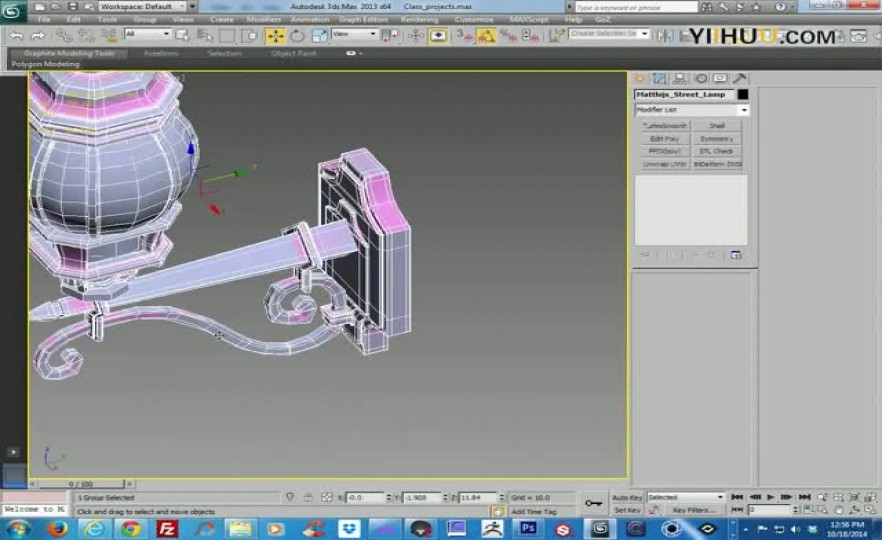This screenshot has width=882, height=540.
Task: Open the 3ds Max application menu logo
Action: (12, 11)
